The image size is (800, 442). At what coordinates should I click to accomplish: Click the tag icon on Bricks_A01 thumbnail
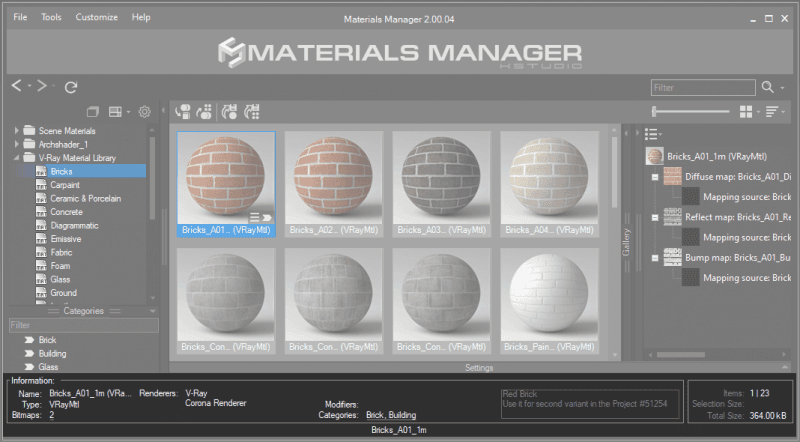267,218
